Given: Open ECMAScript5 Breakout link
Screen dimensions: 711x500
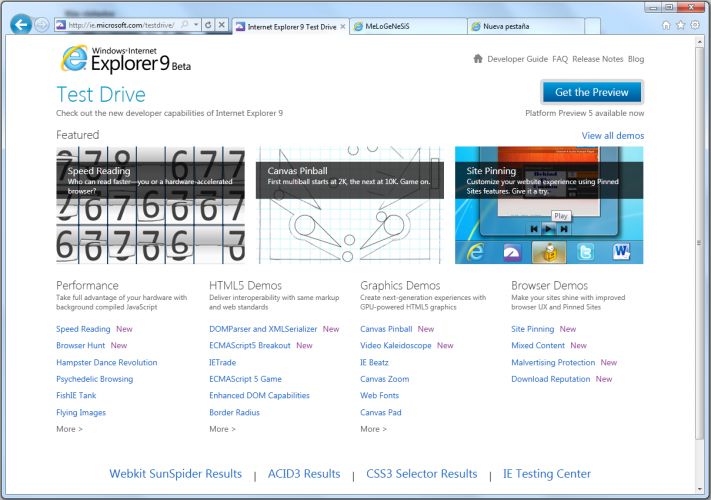Looking at the screenshot, I should (249, 345).
